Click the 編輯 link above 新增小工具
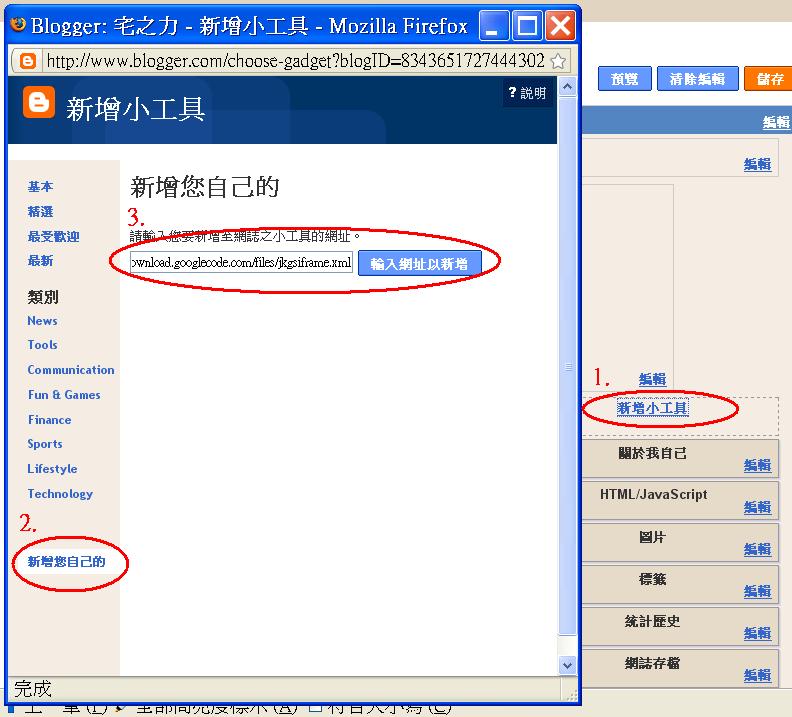Screen dimensions: 792x717 coord(652,379)
